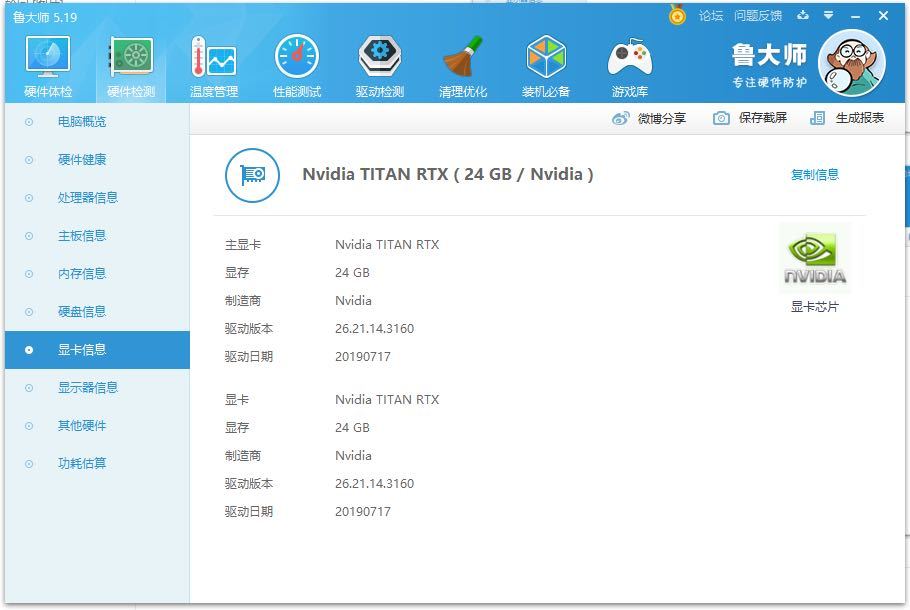This screenshot has height=610, width=910.
Task: Click heading Nvidia TITAN RTX ( 24 GB / Nvidia )
Action: pyautogui.click(x=447, y=174)
